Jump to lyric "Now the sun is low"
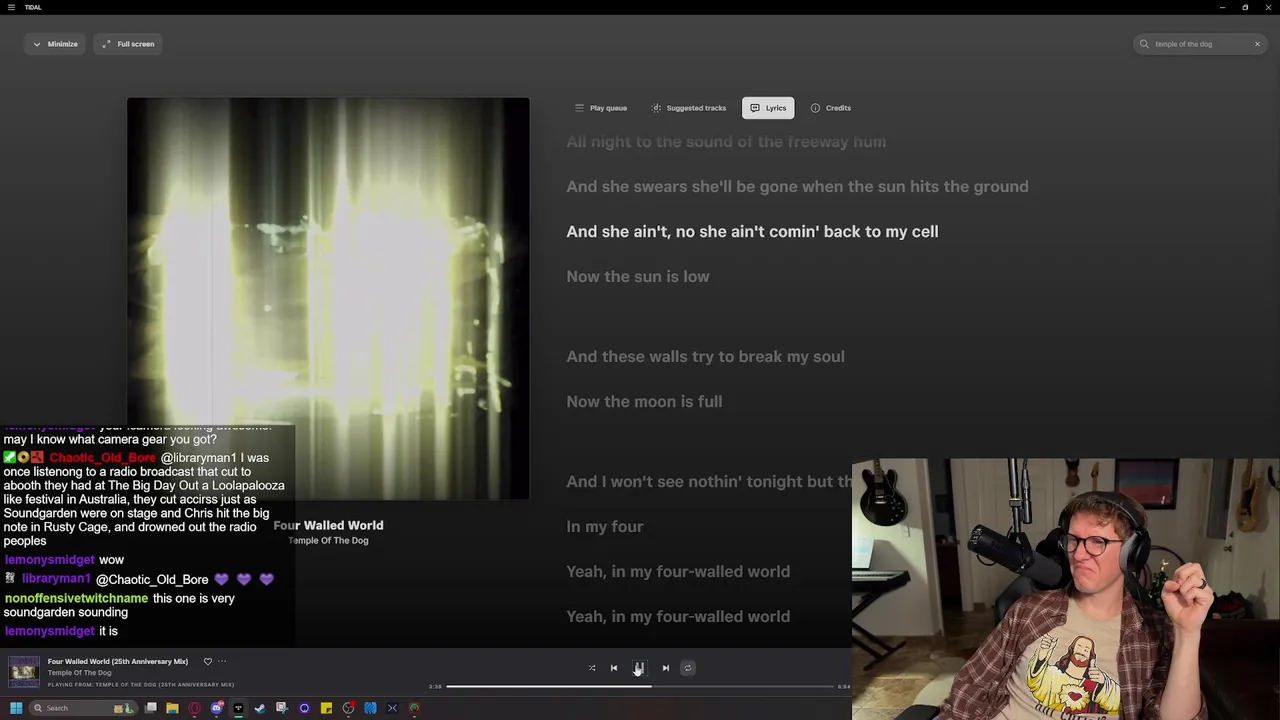Viewport: 1280px width, 720px height. [x=638, y=276]
